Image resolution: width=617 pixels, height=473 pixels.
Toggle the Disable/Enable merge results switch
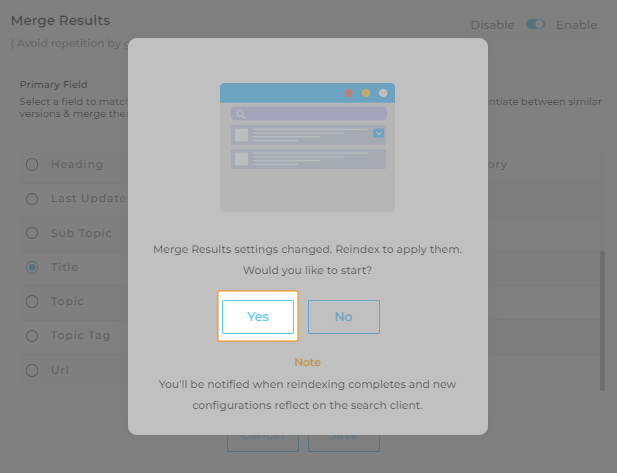pyautogui.click(x=535, y=25)
